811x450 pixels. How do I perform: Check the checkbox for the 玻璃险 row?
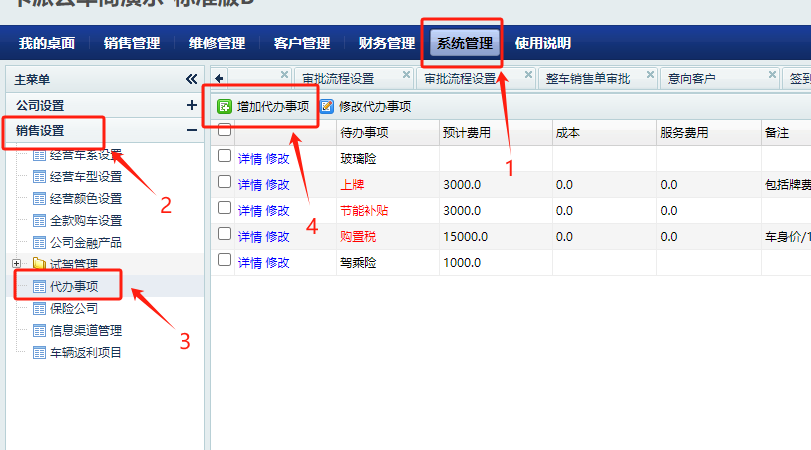click(x=225, y=157)
